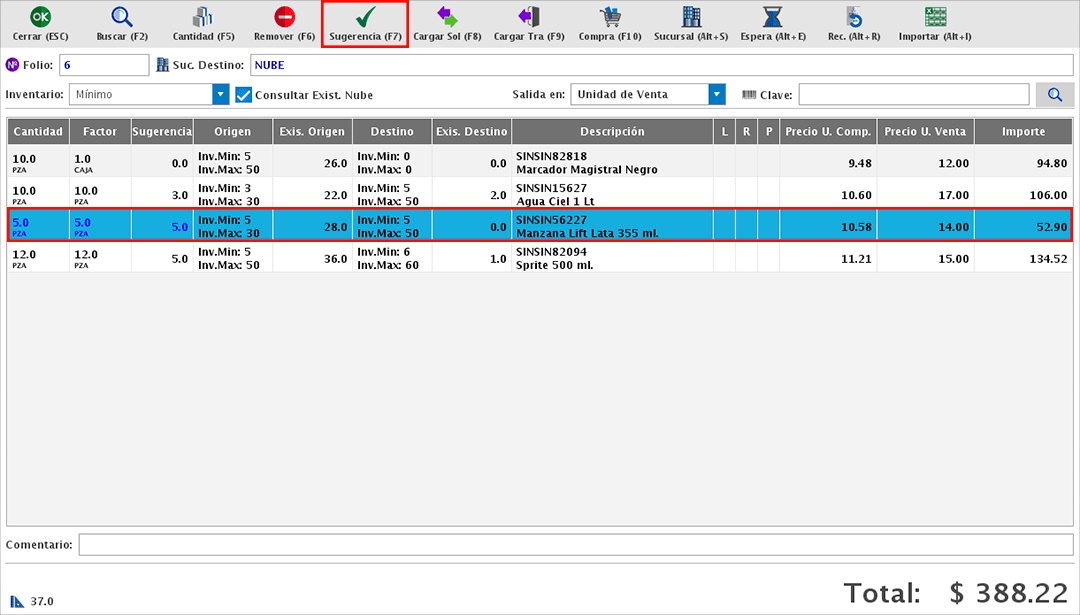Sort by the Descripción column header
Viewport: 1080px width, 615px height.
pos(612,132)
